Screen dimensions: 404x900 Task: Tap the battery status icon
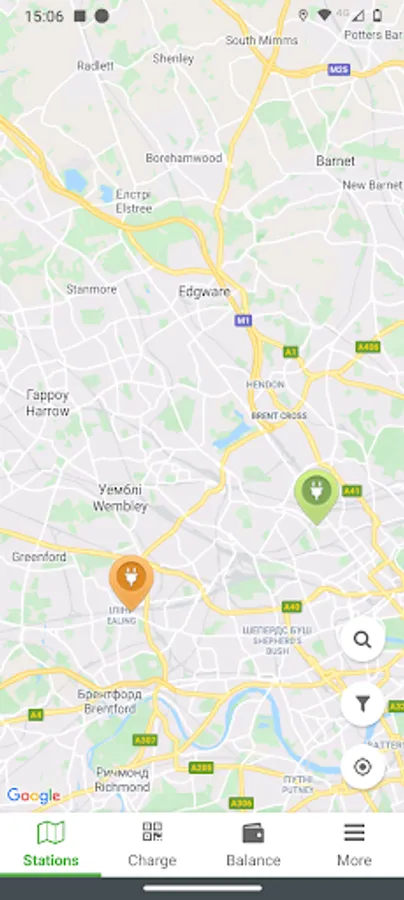(x=377, y=15)
